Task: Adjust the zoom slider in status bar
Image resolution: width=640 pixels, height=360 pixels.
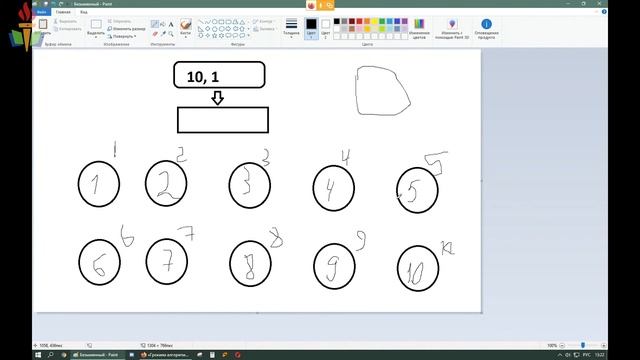Action: pos(583,345)
